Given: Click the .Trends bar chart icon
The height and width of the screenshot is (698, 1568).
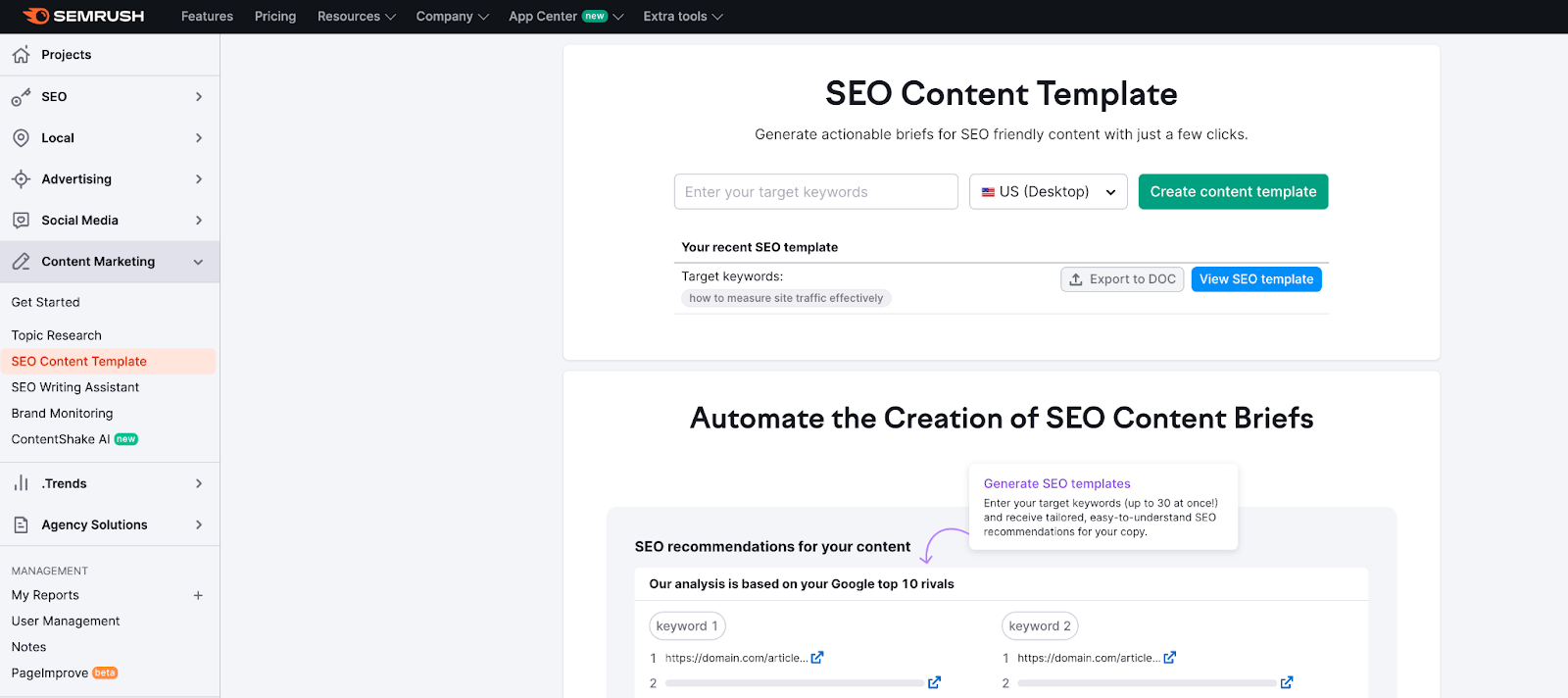Looking at the screenshot, I should [x=21, y=483].
